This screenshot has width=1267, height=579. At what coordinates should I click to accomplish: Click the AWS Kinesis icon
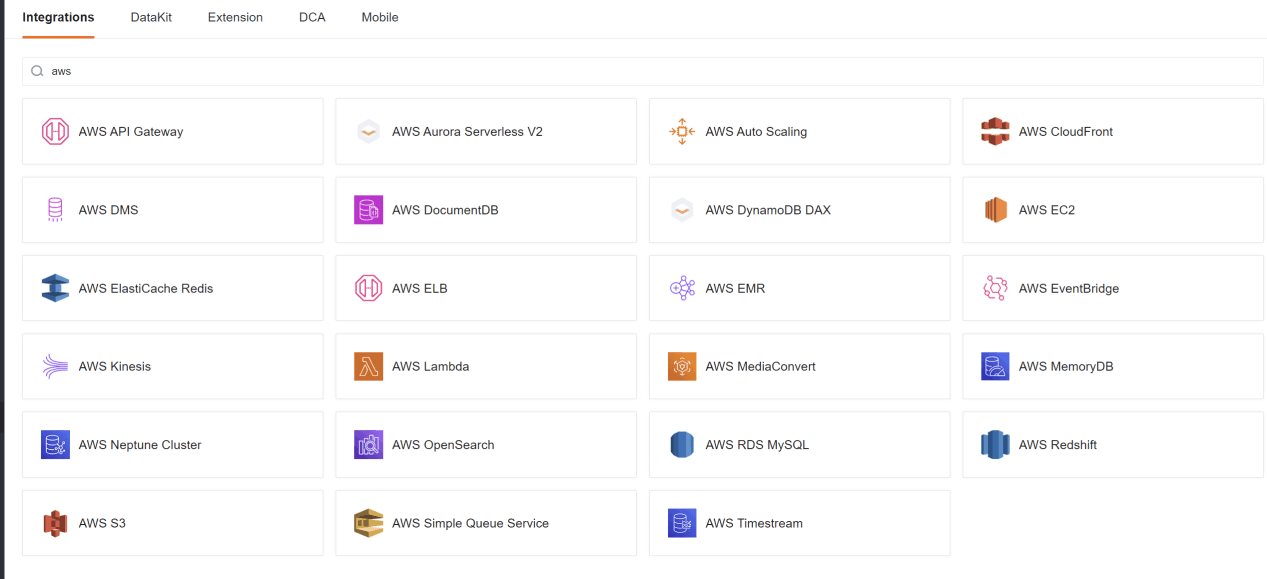tap(55, 366)
